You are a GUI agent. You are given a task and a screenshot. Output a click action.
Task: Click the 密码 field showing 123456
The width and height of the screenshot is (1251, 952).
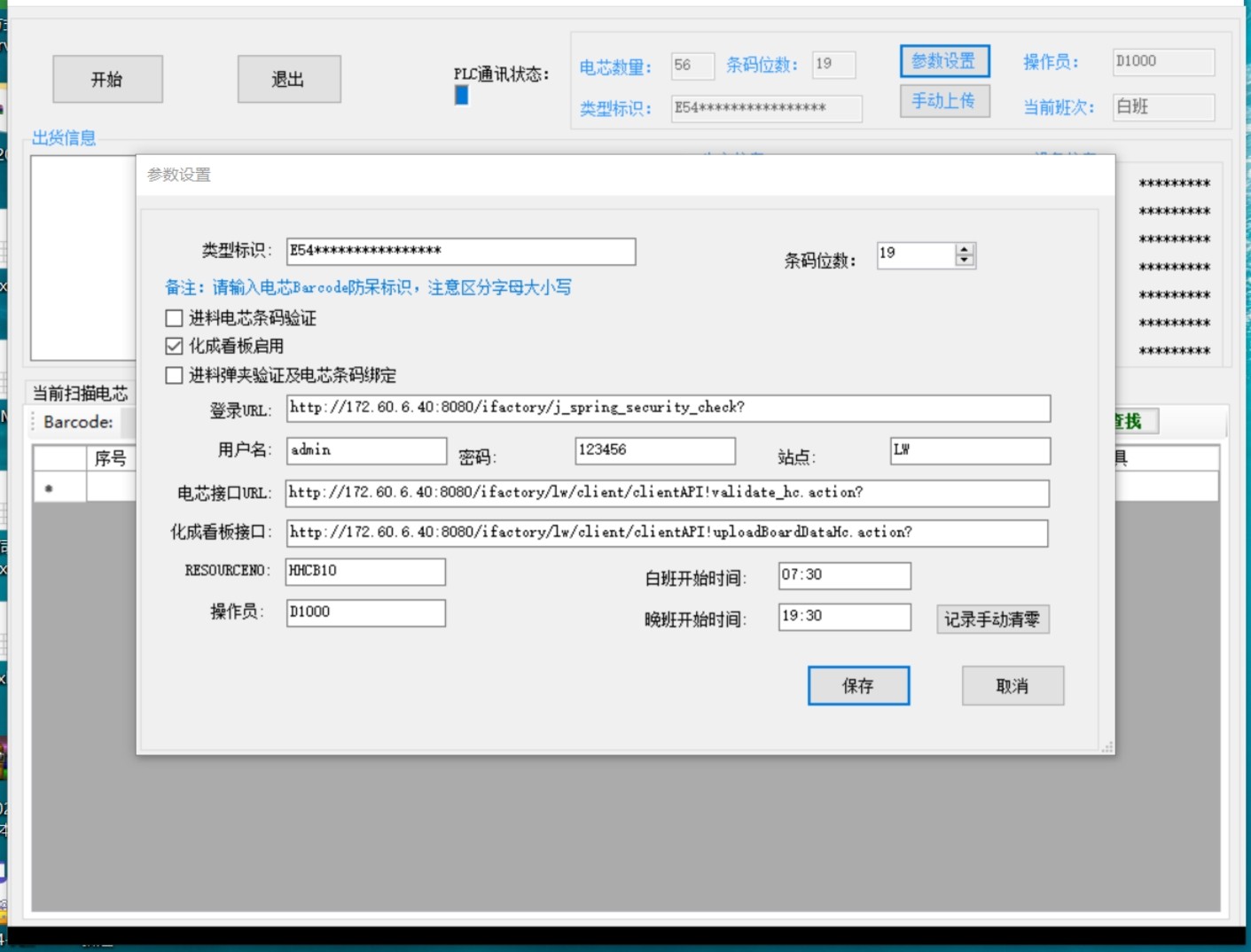(654, 451)
